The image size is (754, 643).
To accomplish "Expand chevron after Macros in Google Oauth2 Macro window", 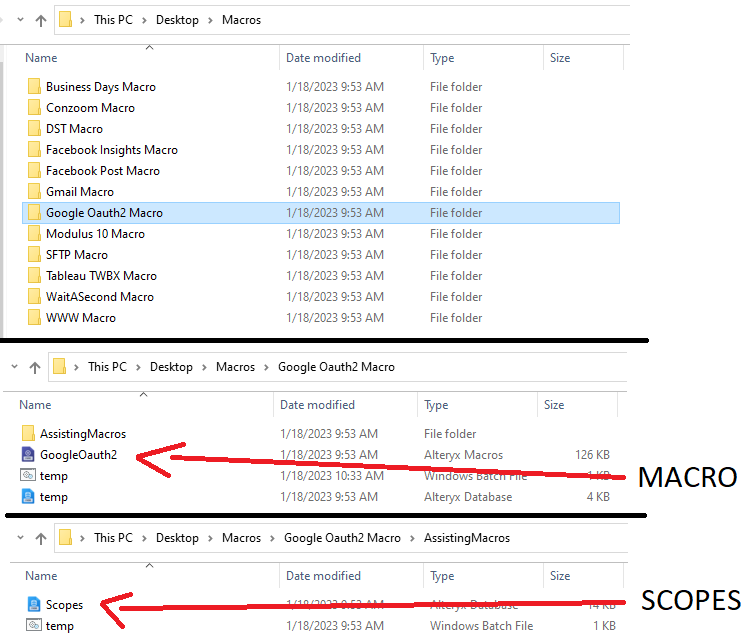I will pyautogui.click(x=266, y=367).
